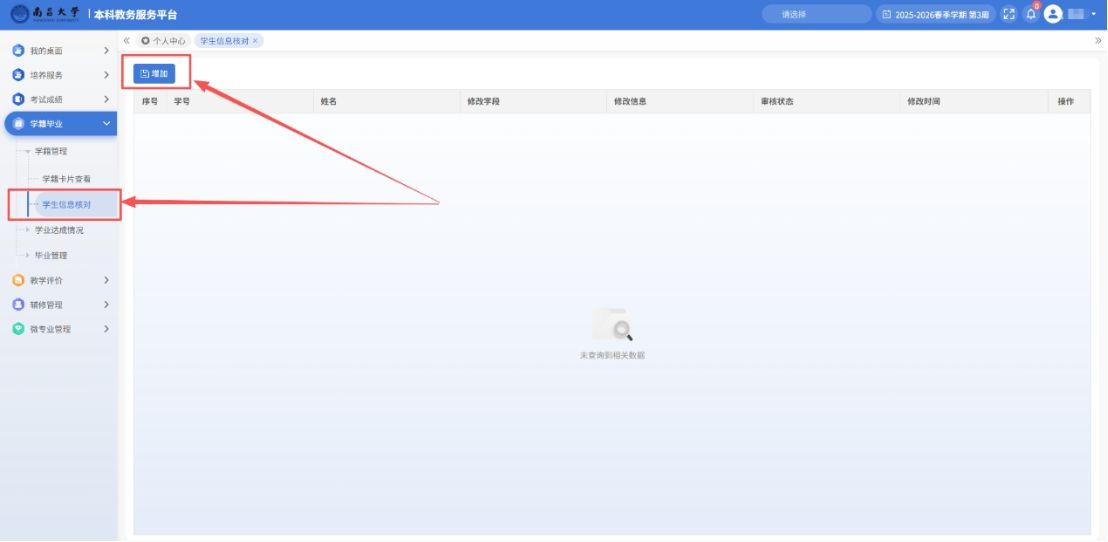This screenshot has height=542, width=1108.
Task: Click the 微专业管理 sidebar icon
Action: 18,329
